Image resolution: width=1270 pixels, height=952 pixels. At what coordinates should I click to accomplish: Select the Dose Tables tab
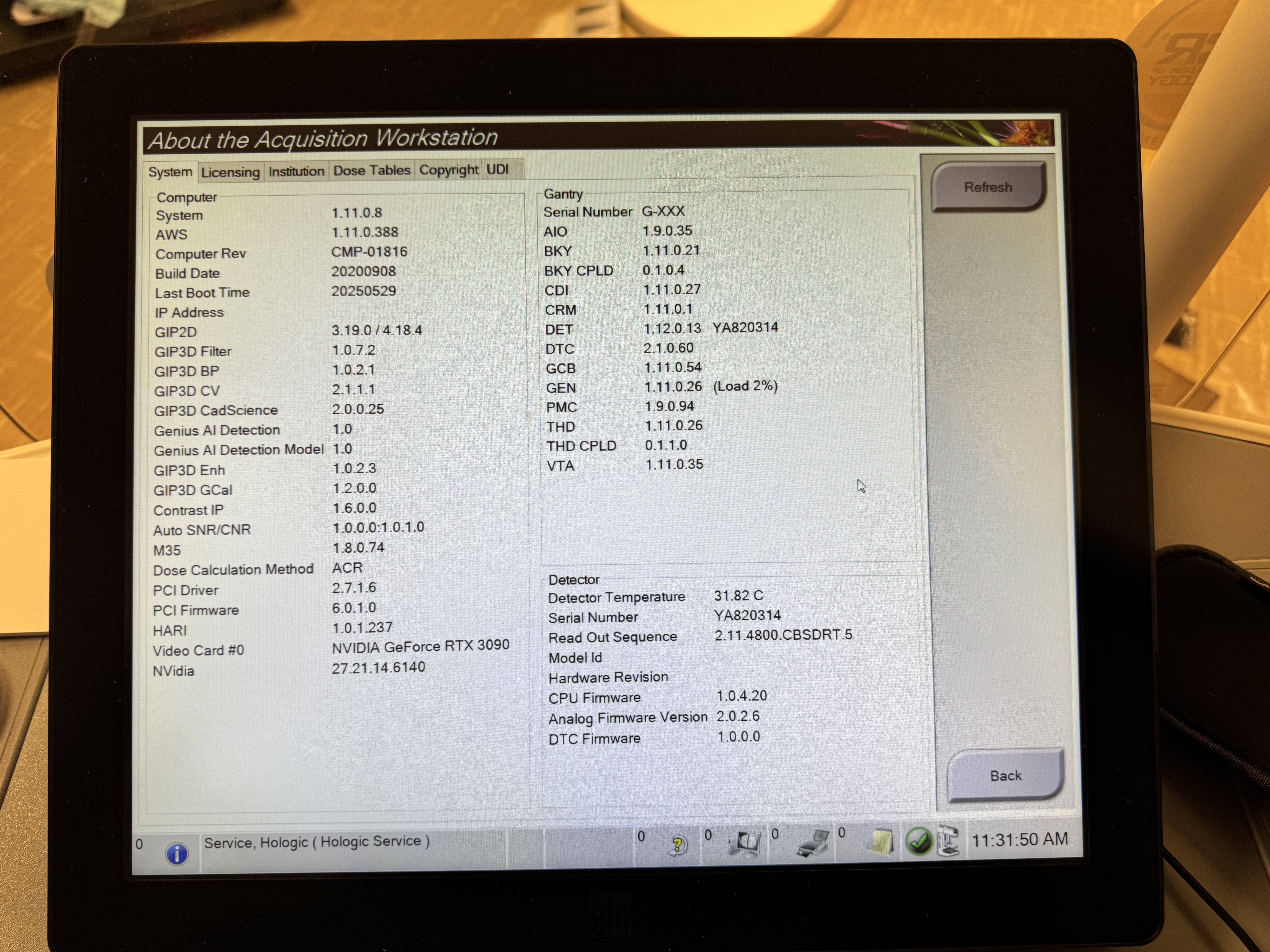[x=372, y=170]
